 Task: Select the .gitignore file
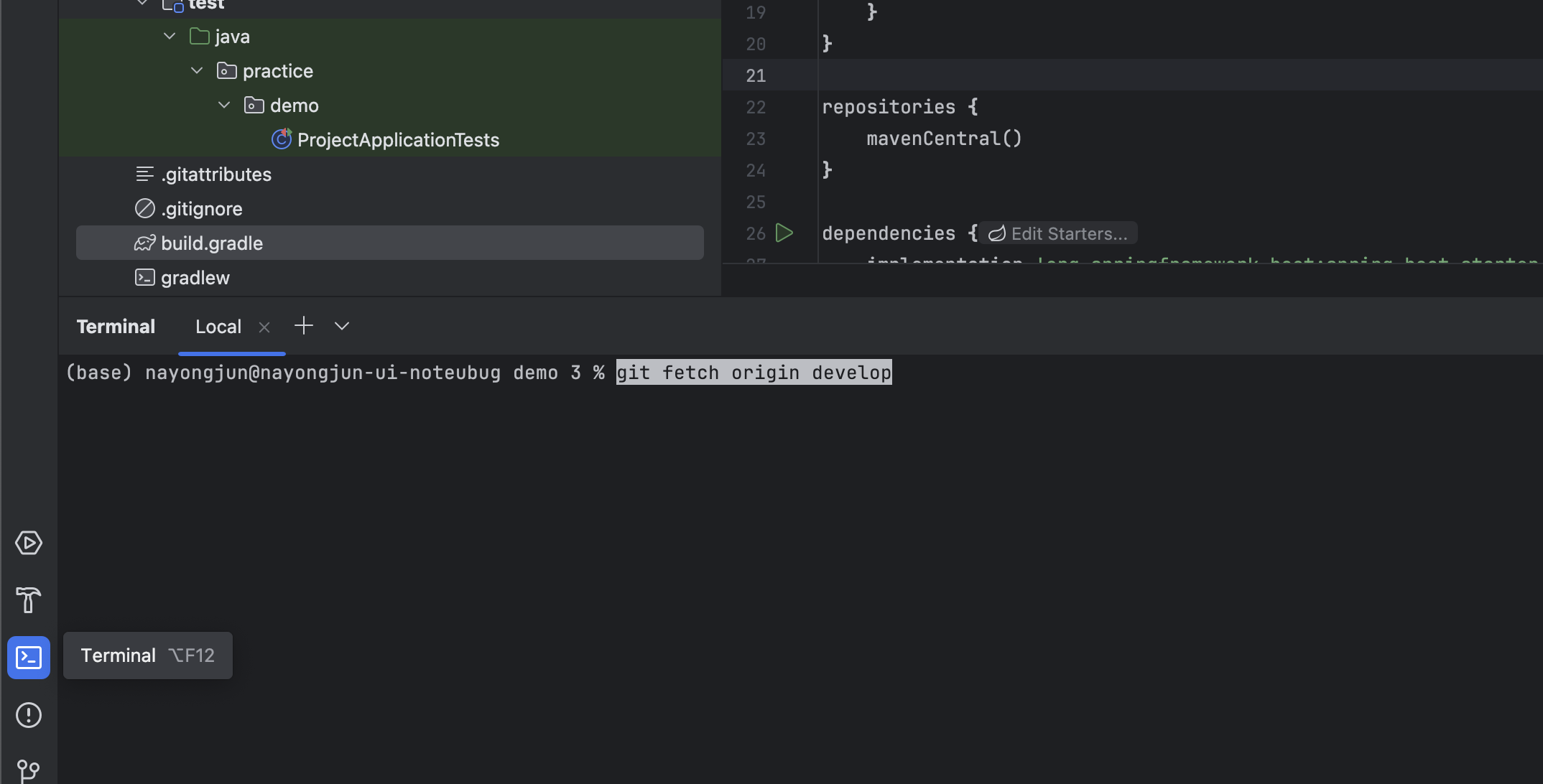click(x=201, y=209)
